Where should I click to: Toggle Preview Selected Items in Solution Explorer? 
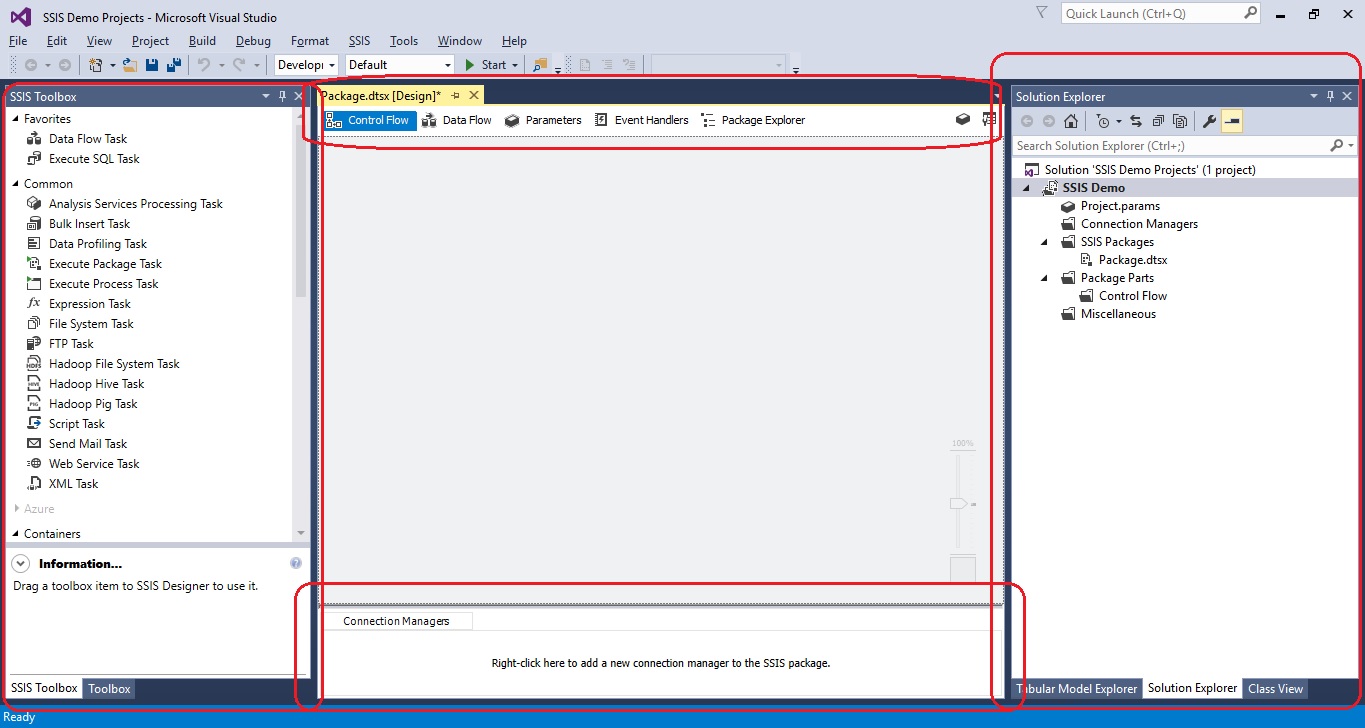[x=1232, y=121]
